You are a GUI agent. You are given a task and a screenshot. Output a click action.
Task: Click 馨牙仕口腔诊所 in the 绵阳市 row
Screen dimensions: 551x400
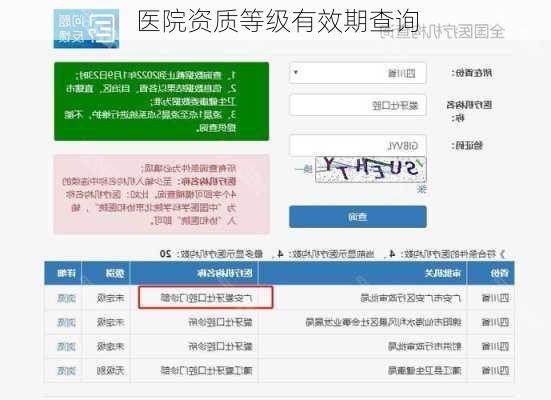(x=220, y=322)
